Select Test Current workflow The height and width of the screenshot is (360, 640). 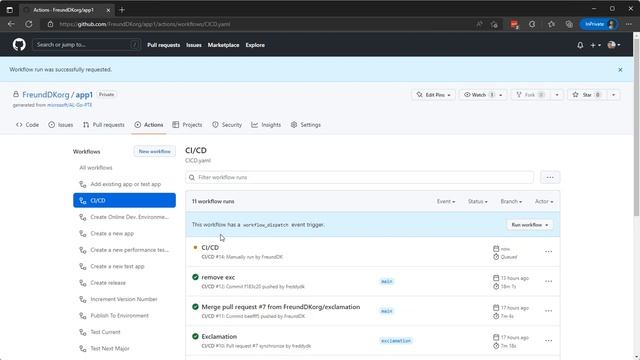click(124, 332)
